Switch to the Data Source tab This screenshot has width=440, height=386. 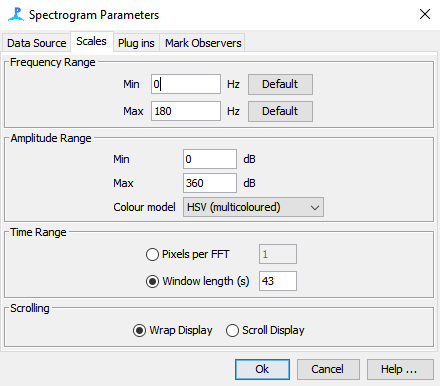pos(36,43)
